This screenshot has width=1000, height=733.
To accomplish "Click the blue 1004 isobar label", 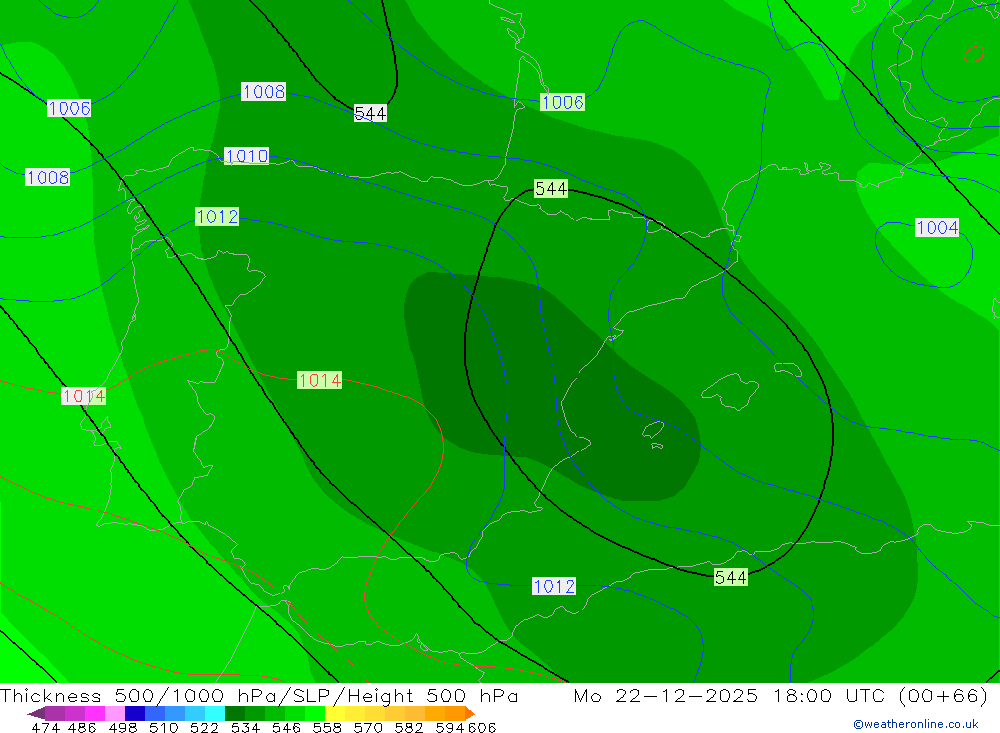I will [x=937, y=228].
